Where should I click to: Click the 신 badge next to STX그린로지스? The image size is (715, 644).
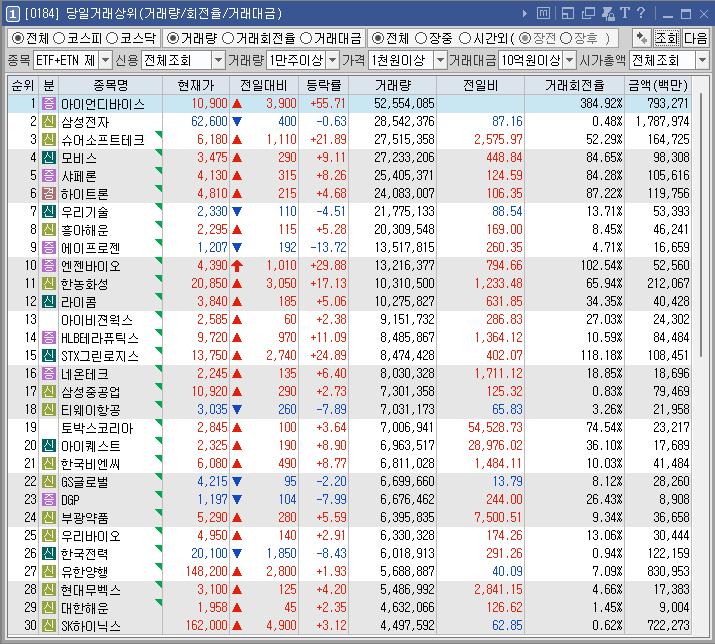49,355
